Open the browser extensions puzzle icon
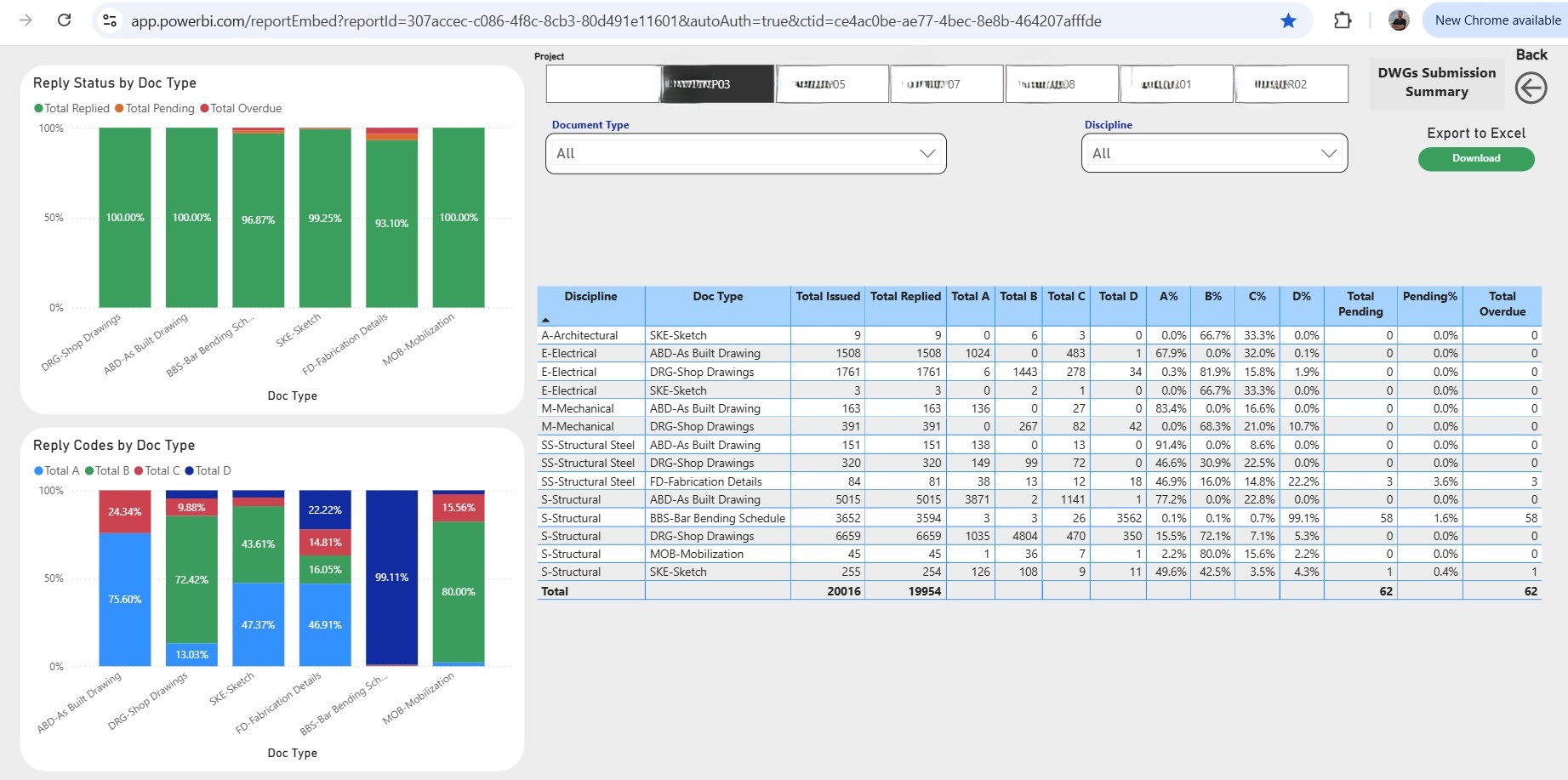 click(1343, 20)
